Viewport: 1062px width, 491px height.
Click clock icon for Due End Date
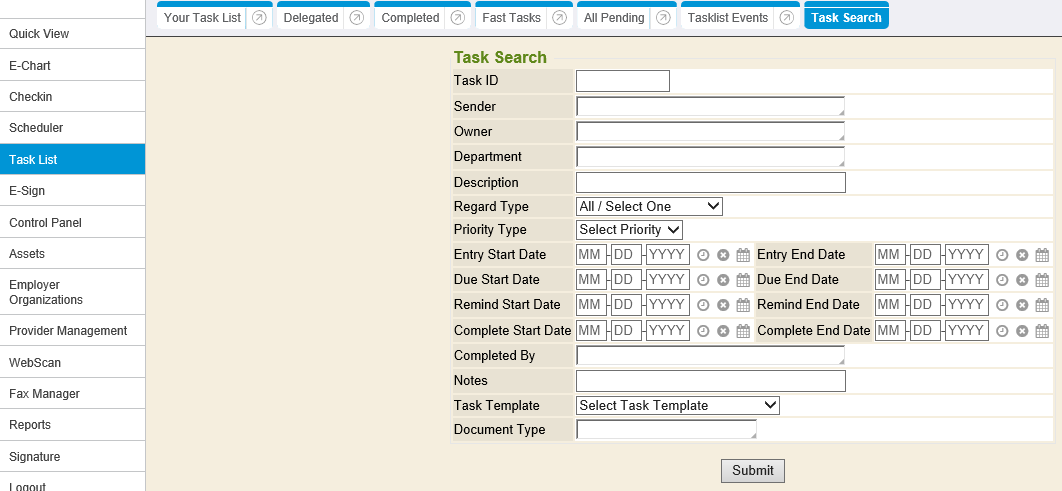(1002, 280)
